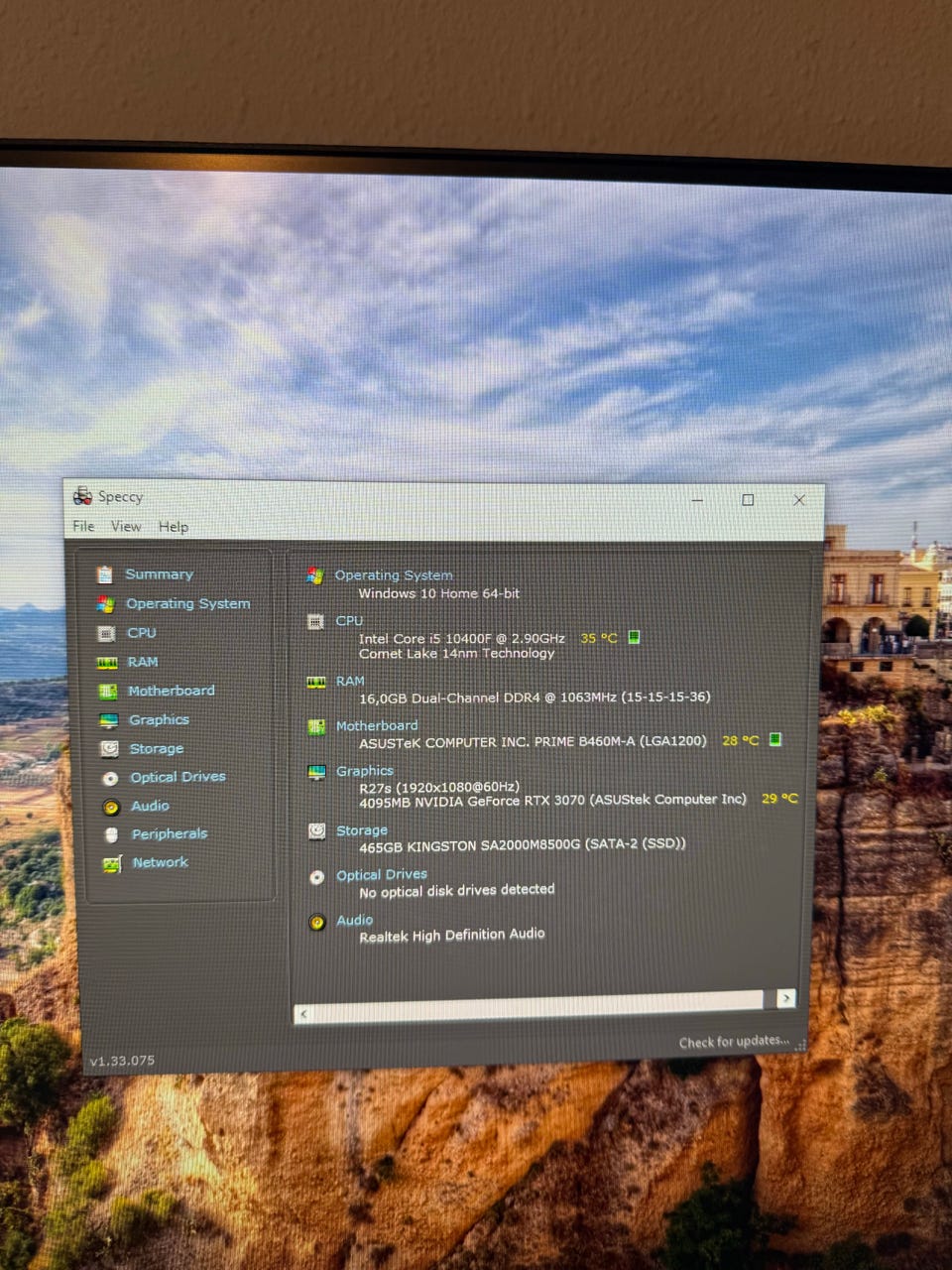This screenshot has width=952, height=1270.
Task: Click the horizontal scrollbar thumb
Action: [x=537, y=1006]
